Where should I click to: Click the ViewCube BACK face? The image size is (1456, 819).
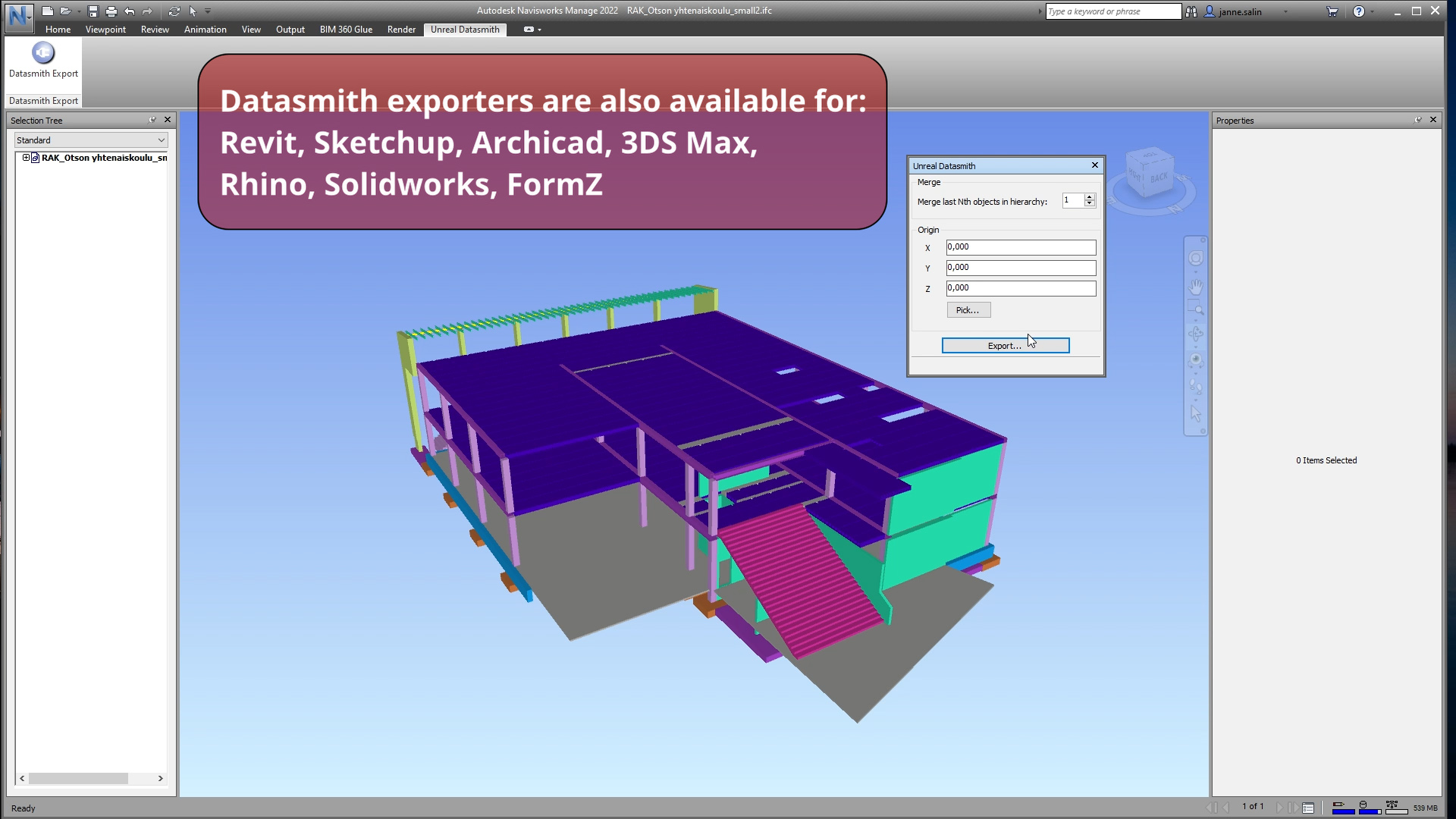[x=1159, y=178]
